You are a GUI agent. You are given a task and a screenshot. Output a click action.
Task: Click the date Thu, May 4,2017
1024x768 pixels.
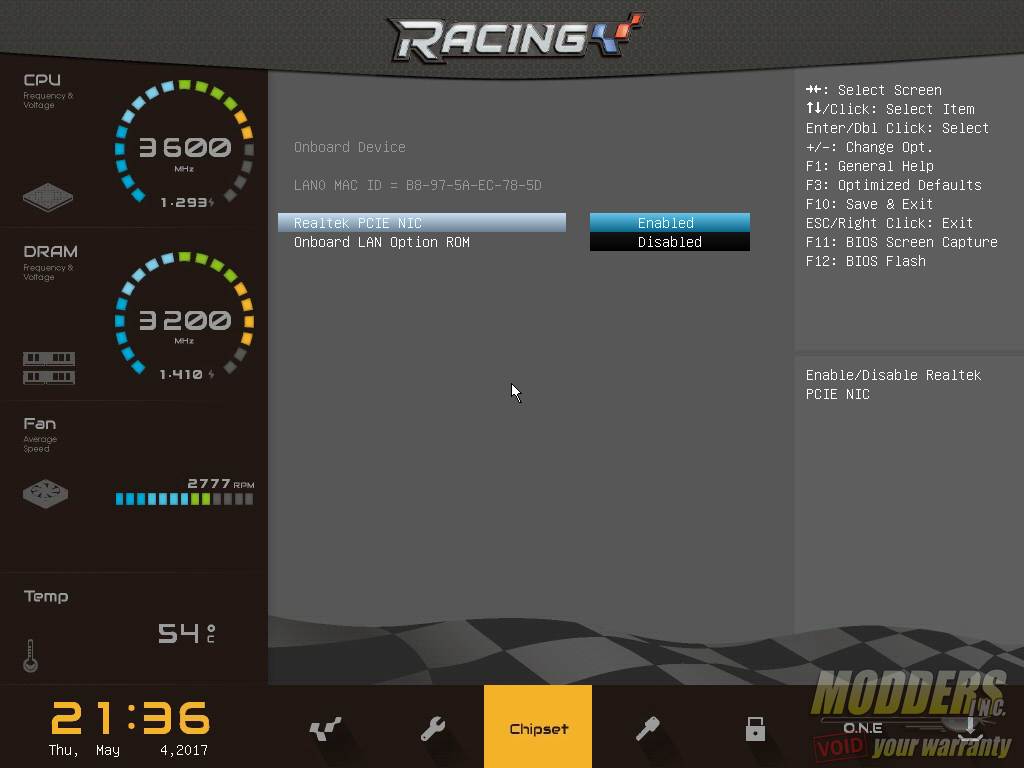[128, 750]
